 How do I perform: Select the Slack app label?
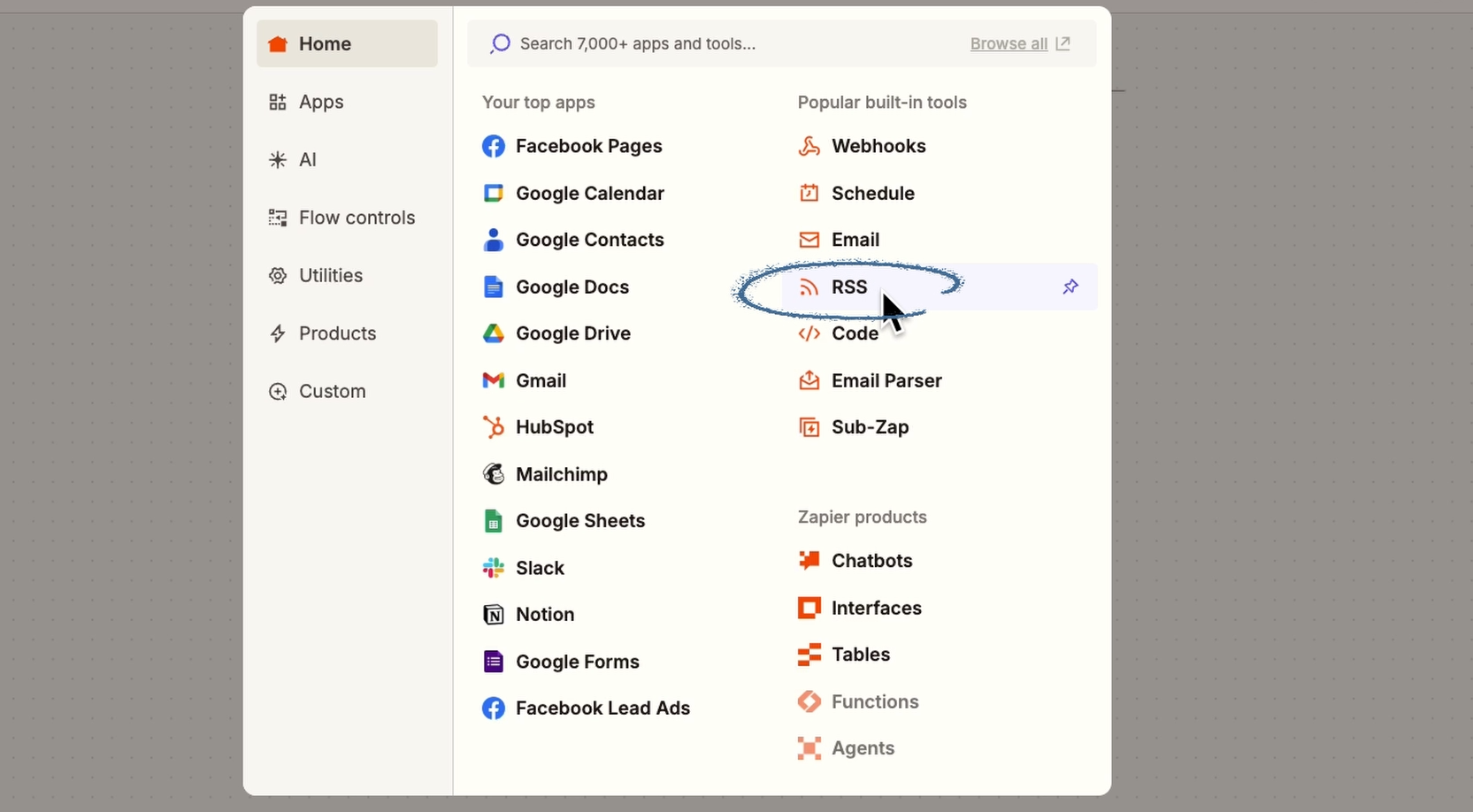[541, 568]
